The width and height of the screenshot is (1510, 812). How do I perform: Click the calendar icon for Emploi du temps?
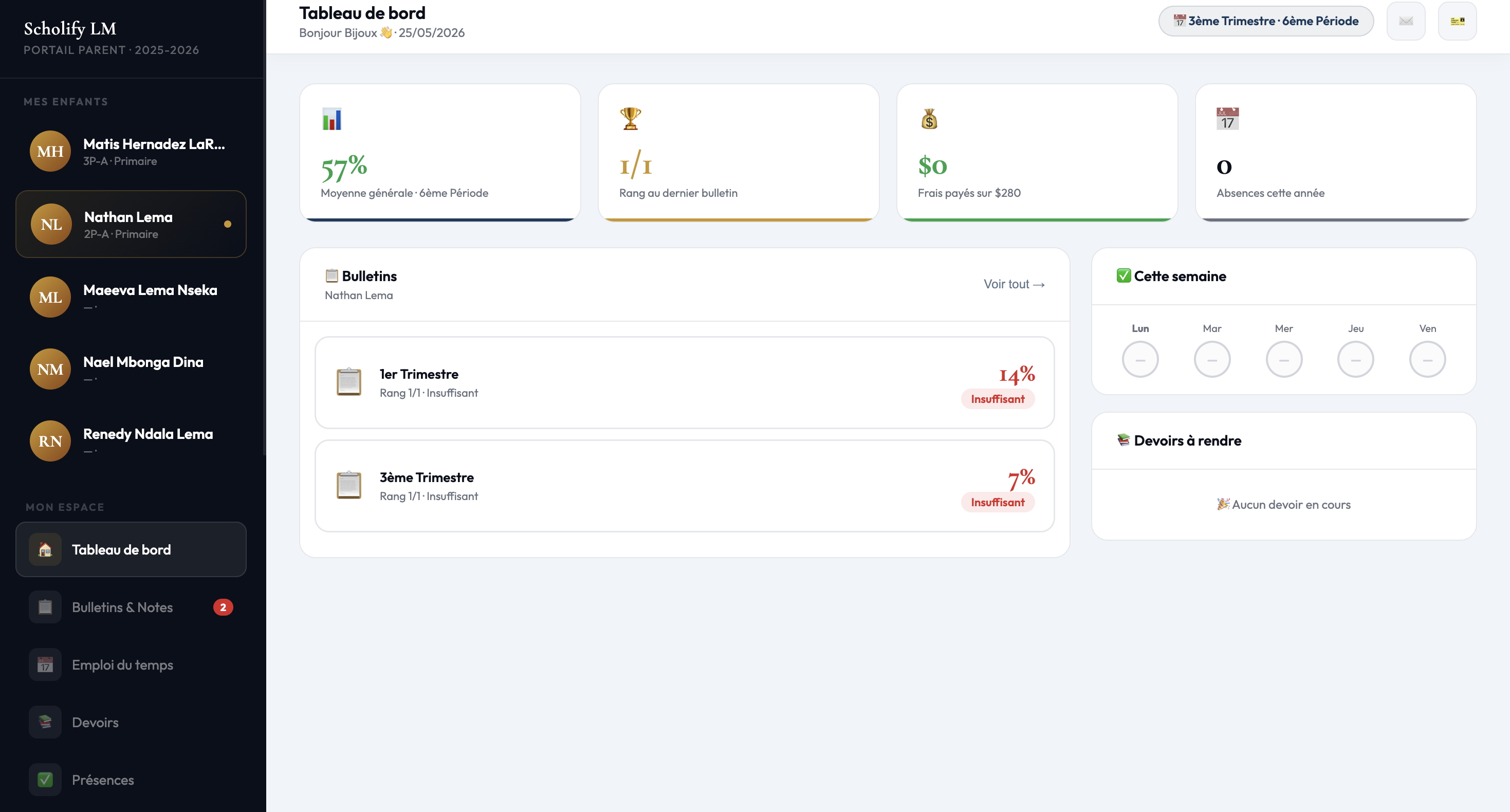(x=45, y=665)
